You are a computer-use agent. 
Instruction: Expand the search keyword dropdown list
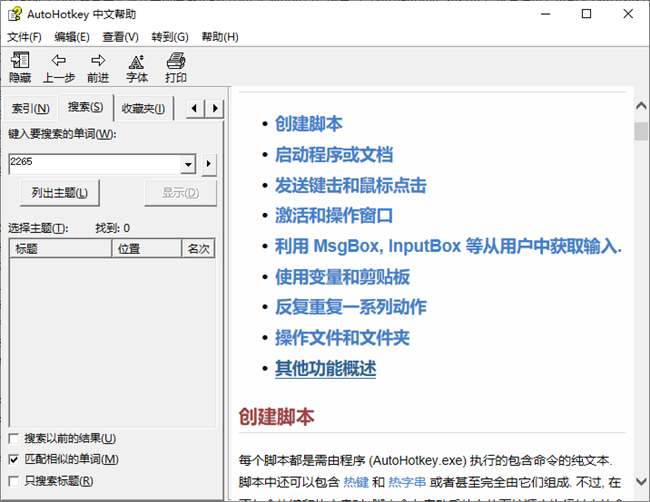tap(188, 164)
